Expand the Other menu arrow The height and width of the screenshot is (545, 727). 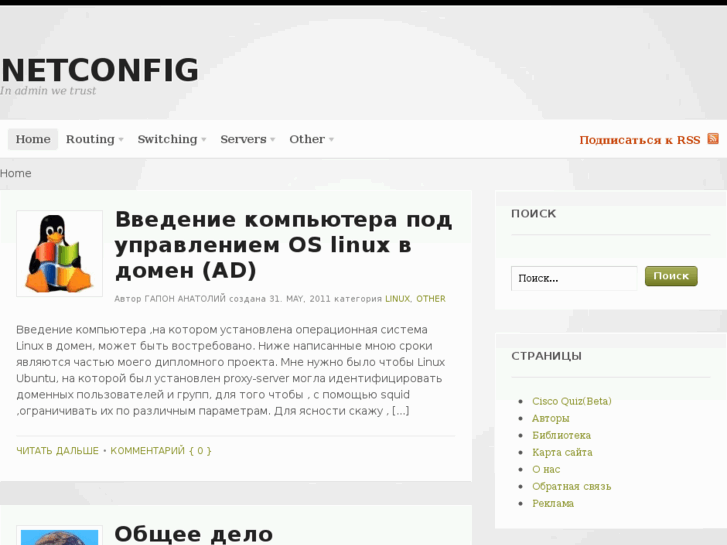pyautogui.click(x=331, y=139)
